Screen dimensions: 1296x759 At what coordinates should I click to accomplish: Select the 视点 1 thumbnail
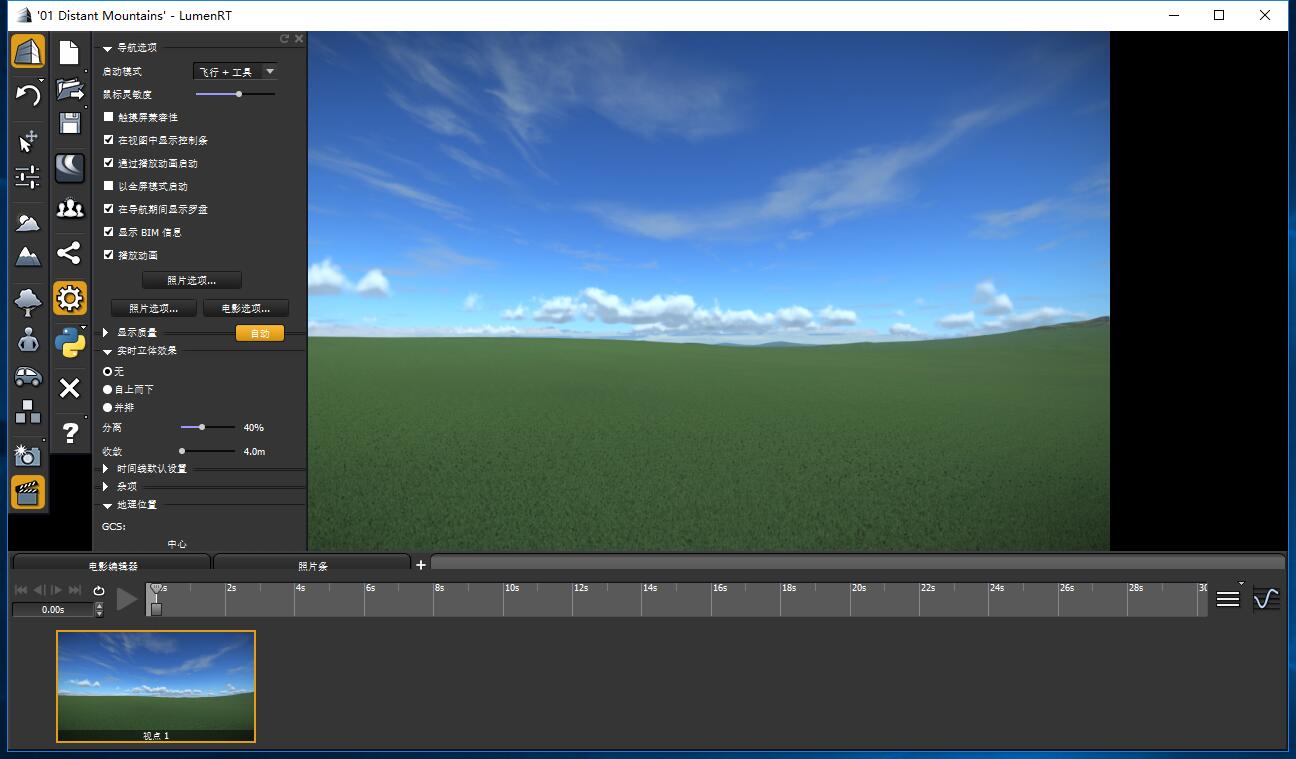point(155,686)
